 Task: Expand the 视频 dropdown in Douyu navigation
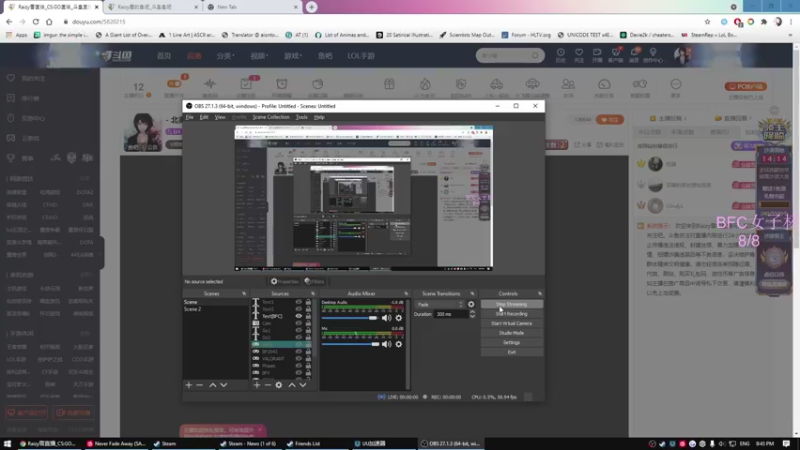[x=259, y=56]
